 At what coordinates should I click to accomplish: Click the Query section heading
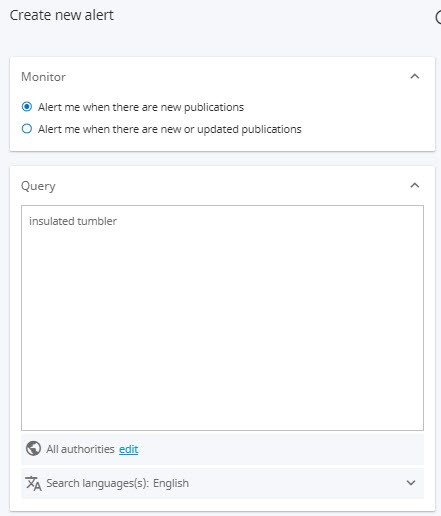38,186
